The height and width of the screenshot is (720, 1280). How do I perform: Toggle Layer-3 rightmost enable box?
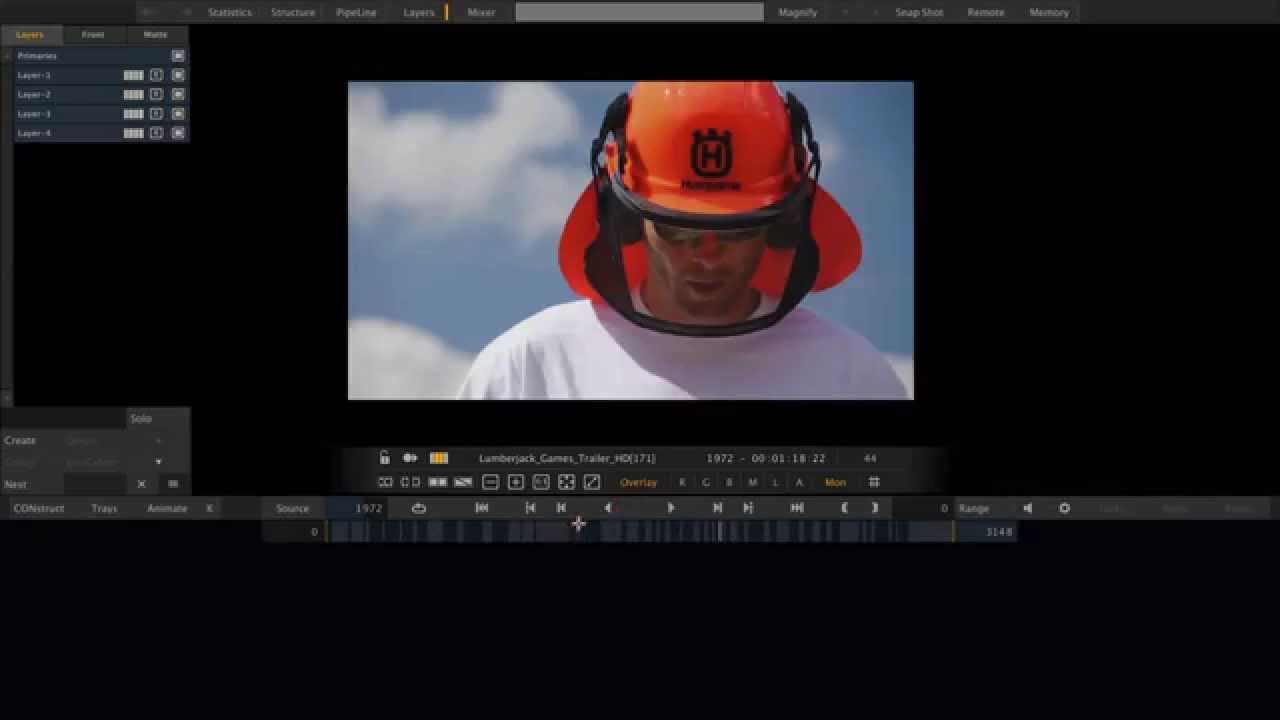point(178,114)
